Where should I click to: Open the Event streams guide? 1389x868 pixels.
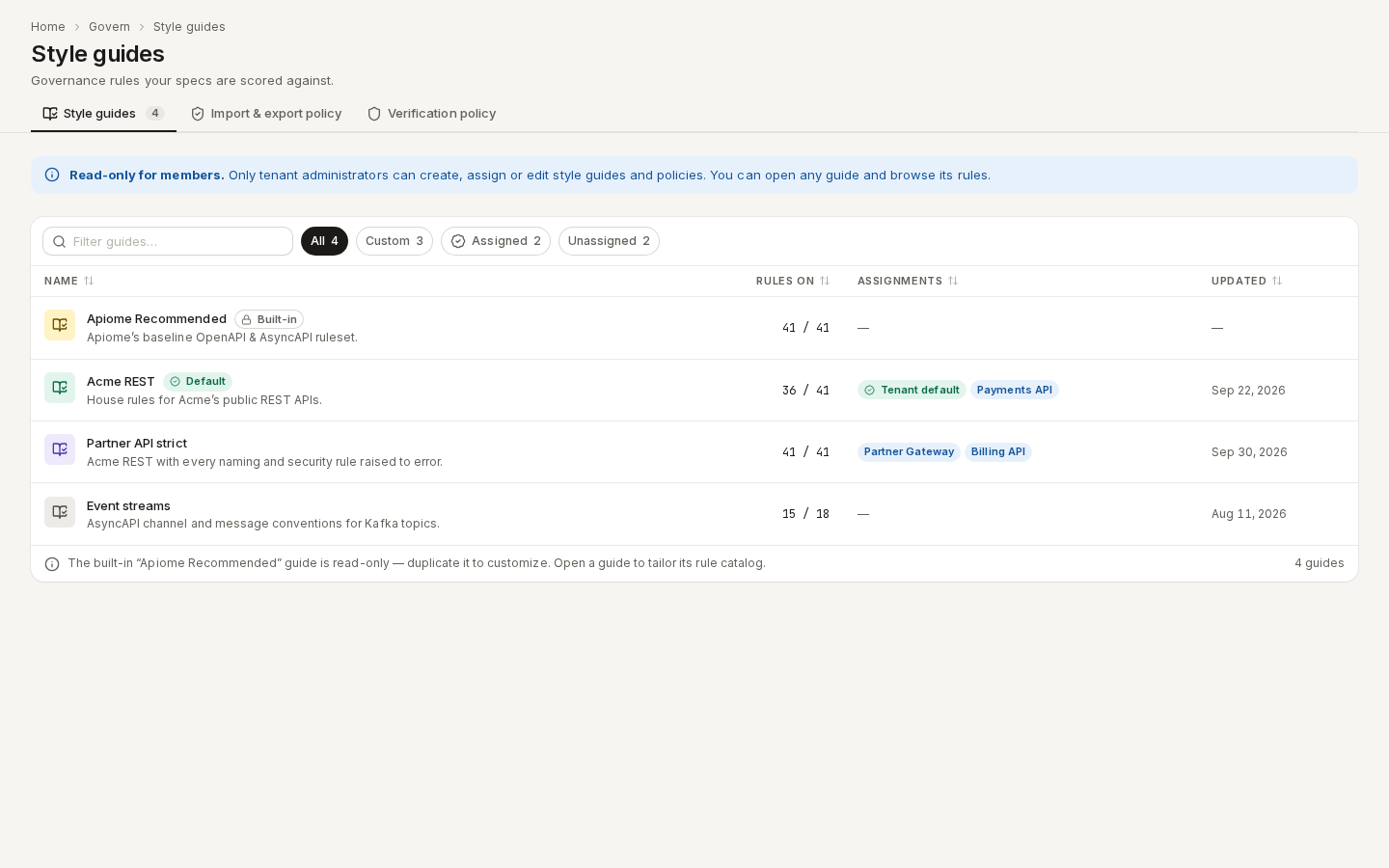point(128,506)
